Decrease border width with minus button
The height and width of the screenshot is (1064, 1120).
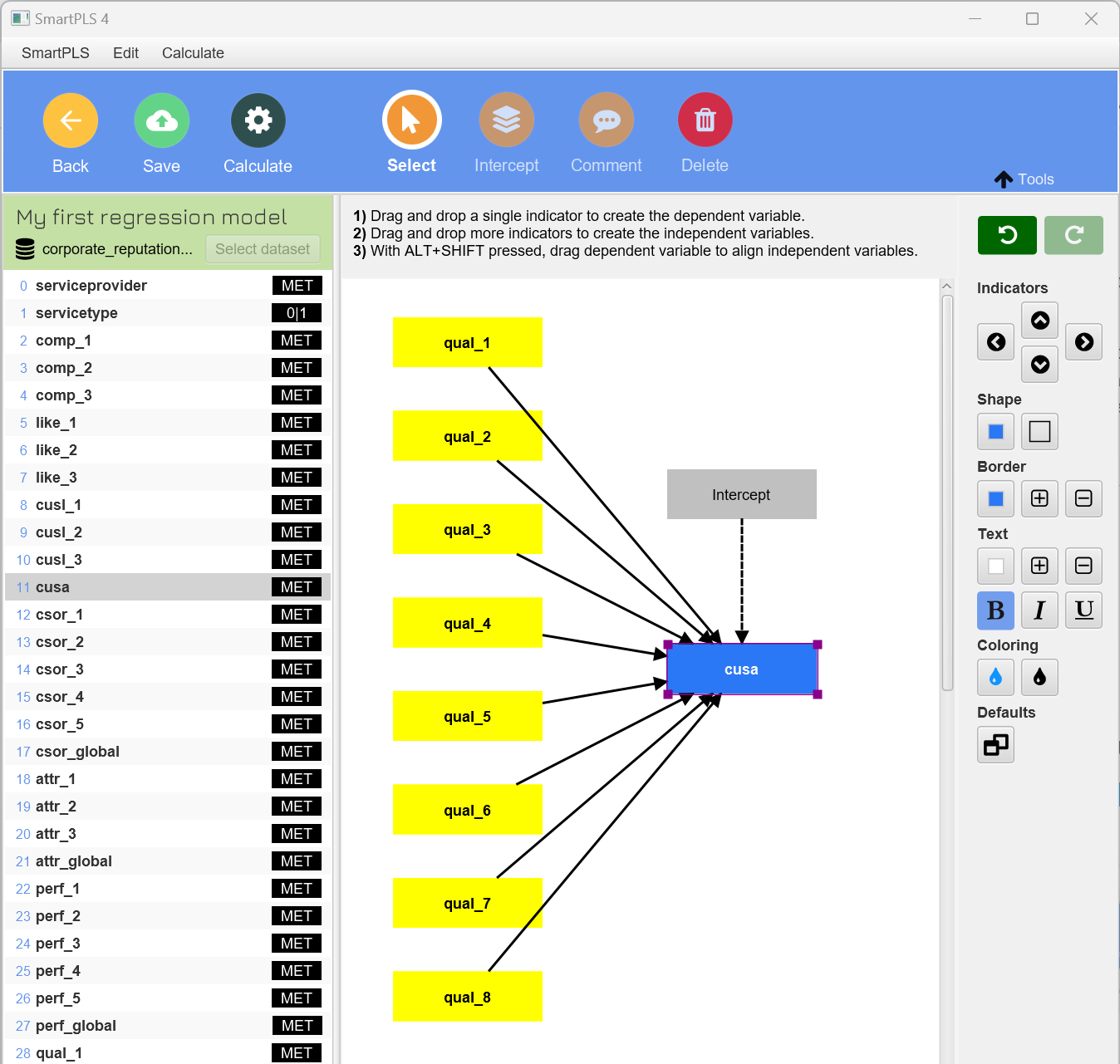pyautogui.click(x=1083, y=498)
